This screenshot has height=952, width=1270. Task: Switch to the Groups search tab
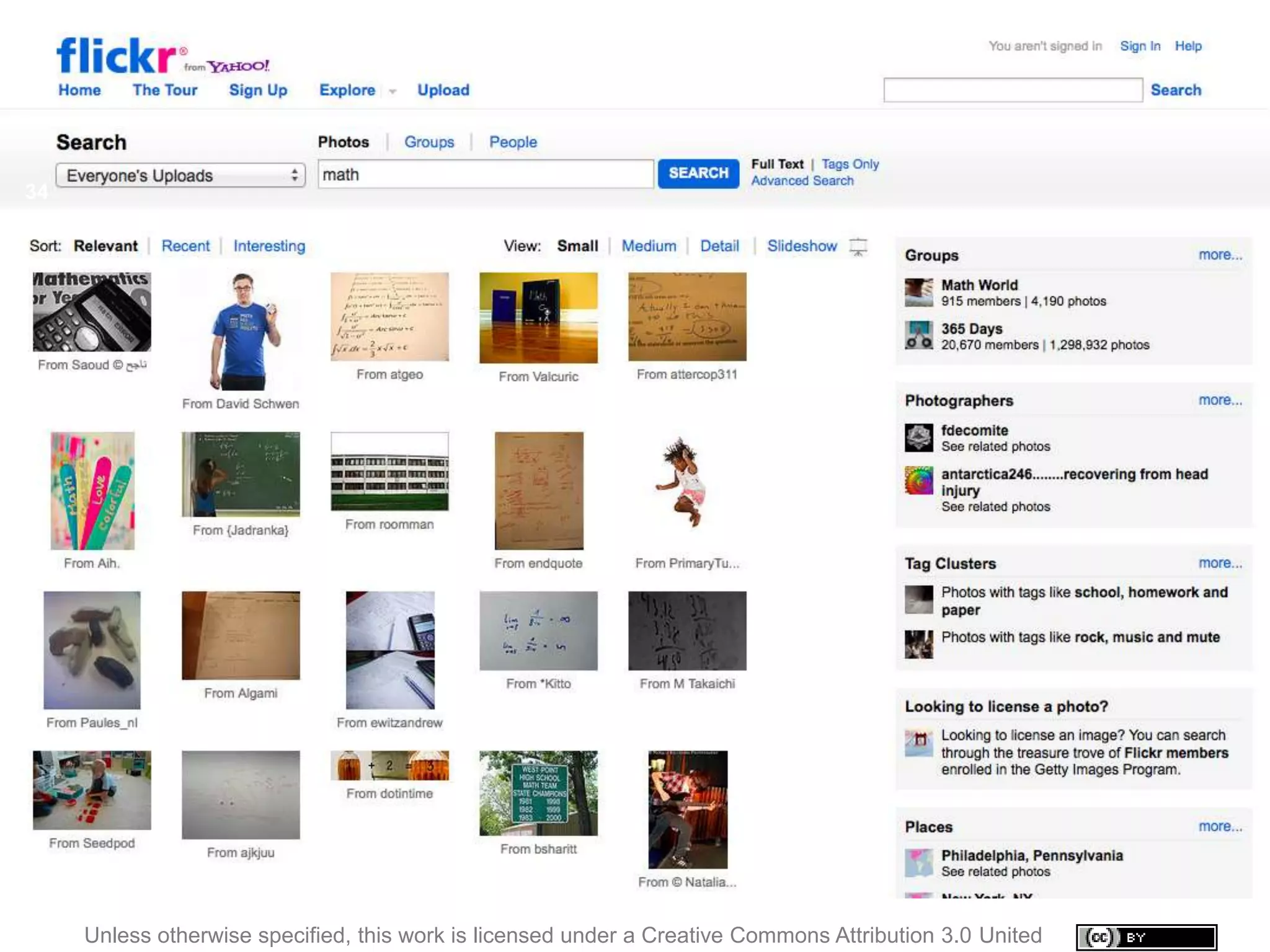[429, 142]
